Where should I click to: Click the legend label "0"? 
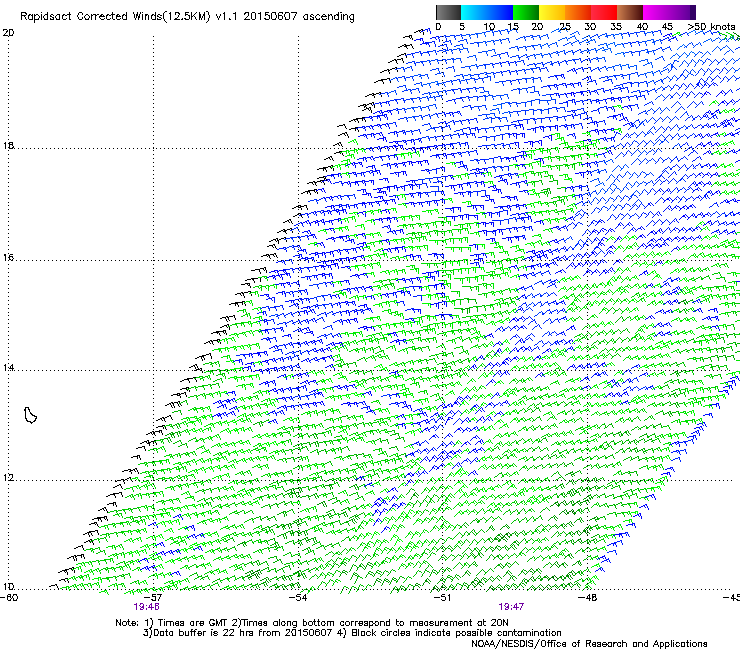(438, 27)
